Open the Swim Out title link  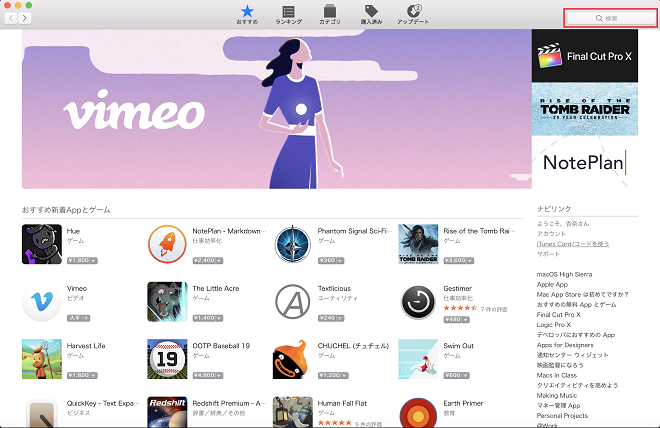[x=458, y=346]
